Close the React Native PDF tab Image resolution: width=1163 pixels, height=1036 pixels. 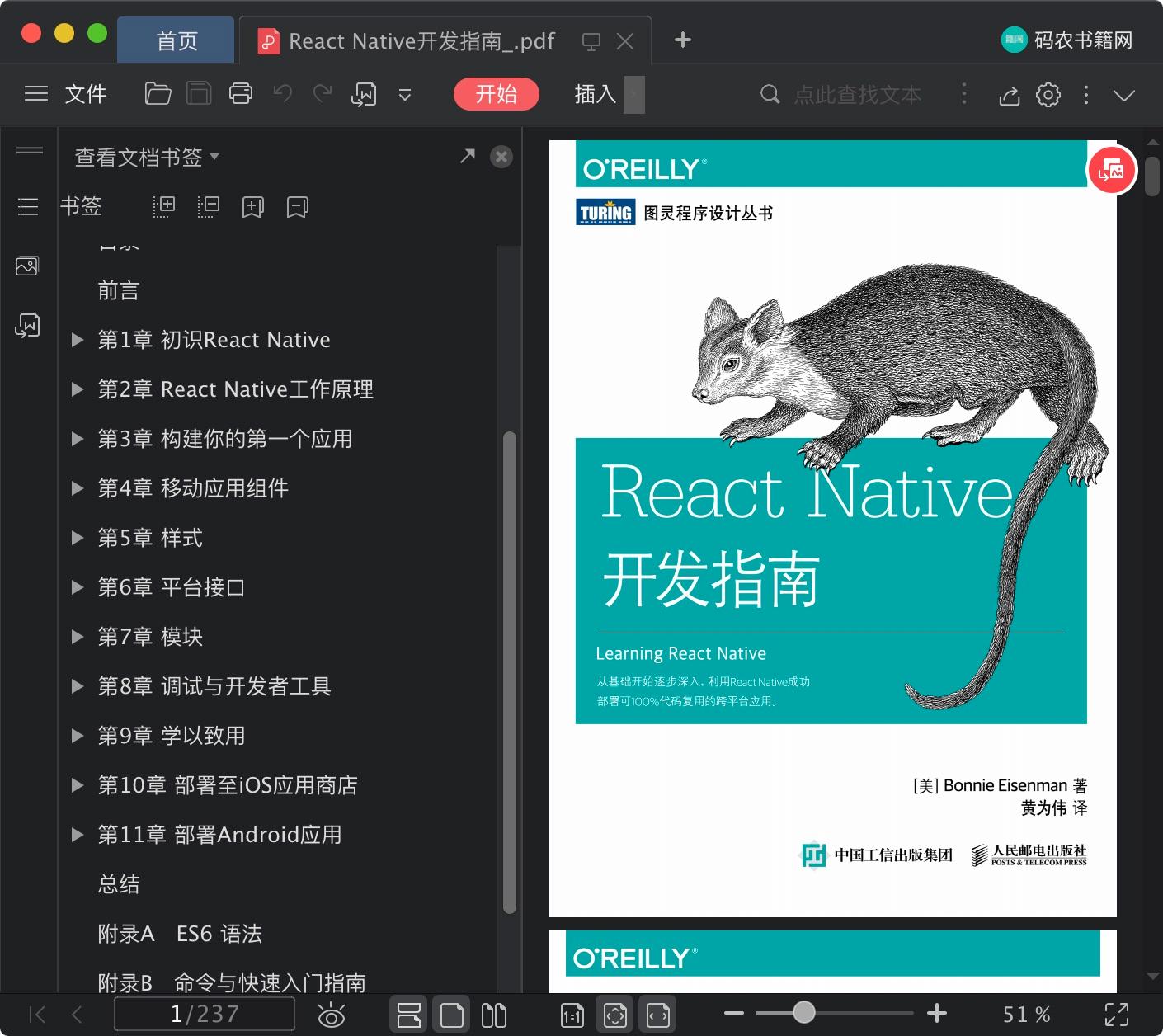625,41
